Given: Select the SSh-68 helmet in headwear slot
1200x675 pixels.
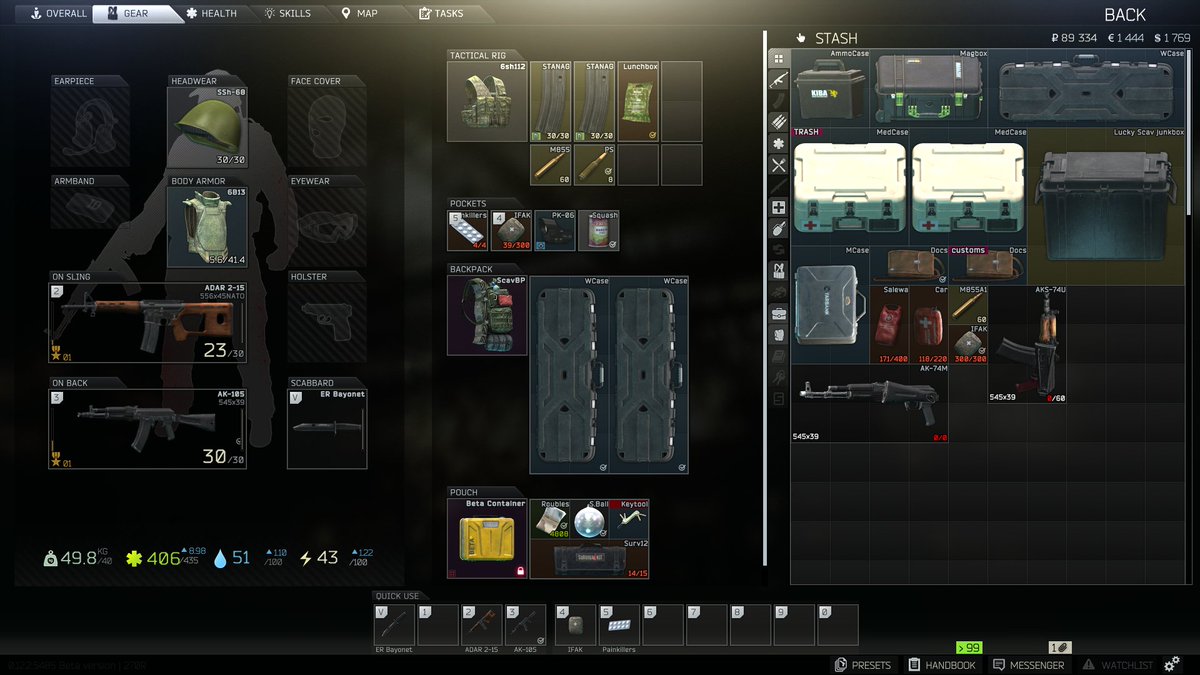Looking at the screenshot, I should [207, 126].
